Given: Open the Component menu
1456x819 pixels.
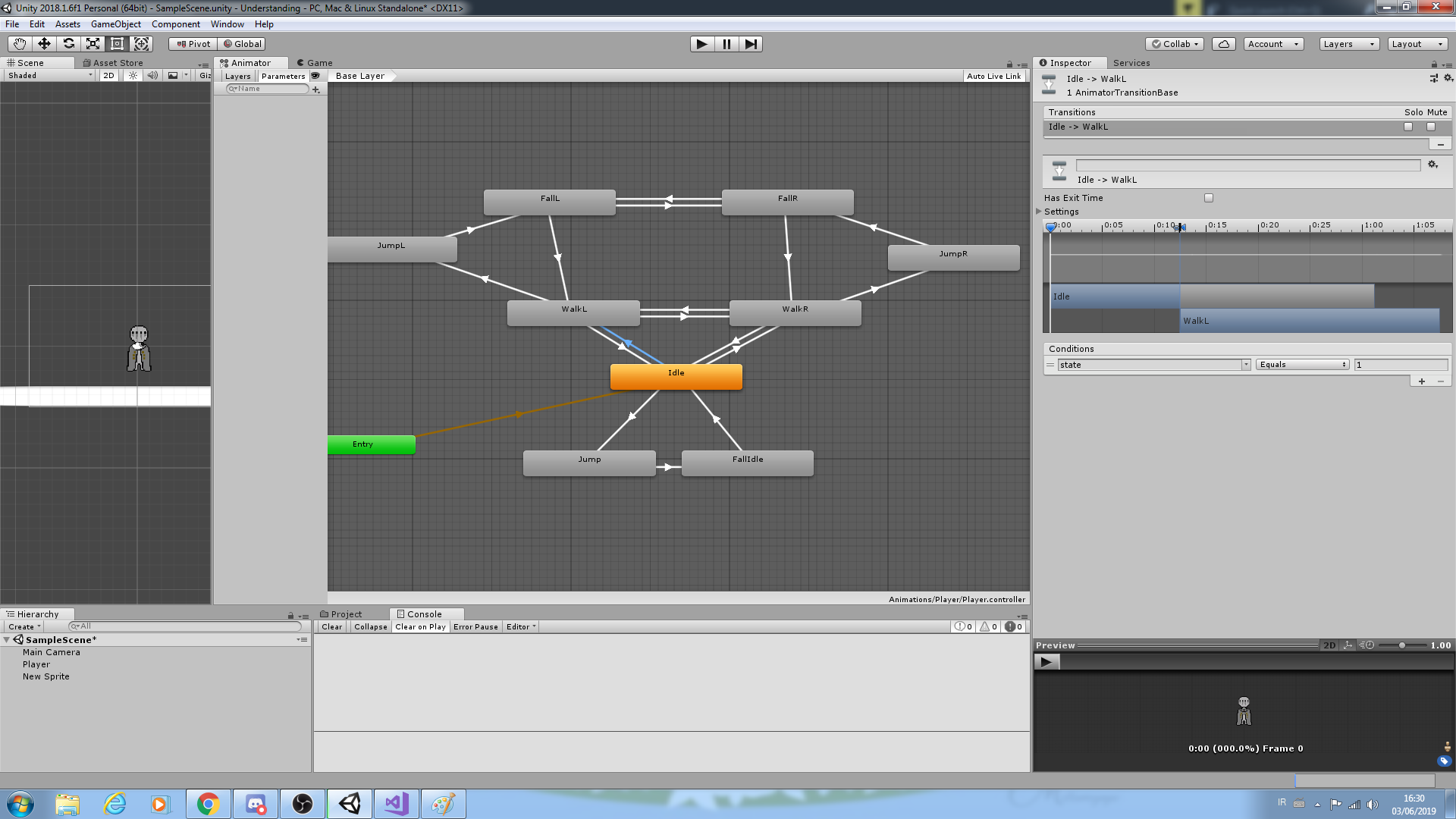Looking at the screenshot, I should point(176,24).
